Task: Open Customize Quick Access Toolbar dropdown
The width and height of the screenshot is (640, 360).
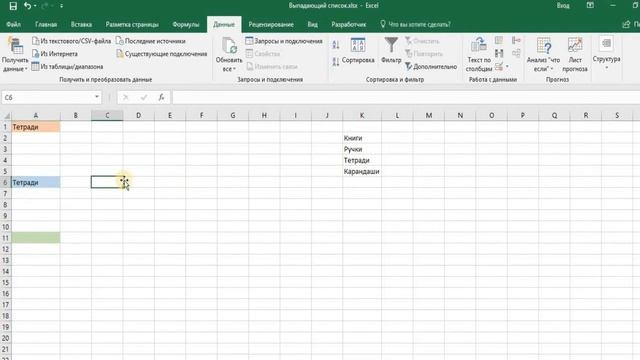Action: [x=61, y=6]
